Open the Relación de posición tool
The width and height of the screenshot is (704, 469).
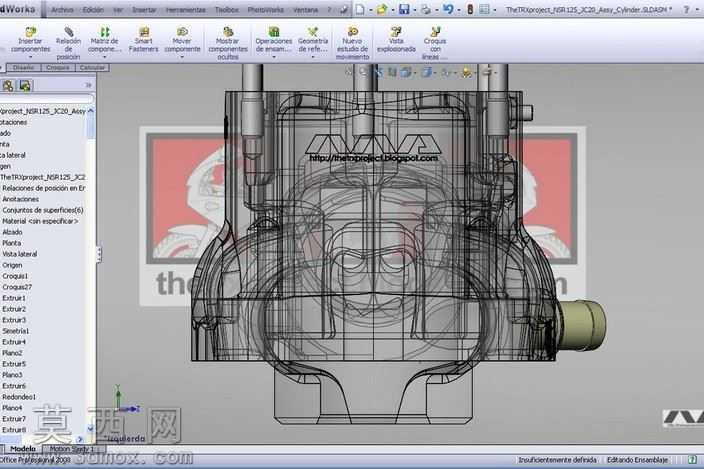click(x=68, y=43)
